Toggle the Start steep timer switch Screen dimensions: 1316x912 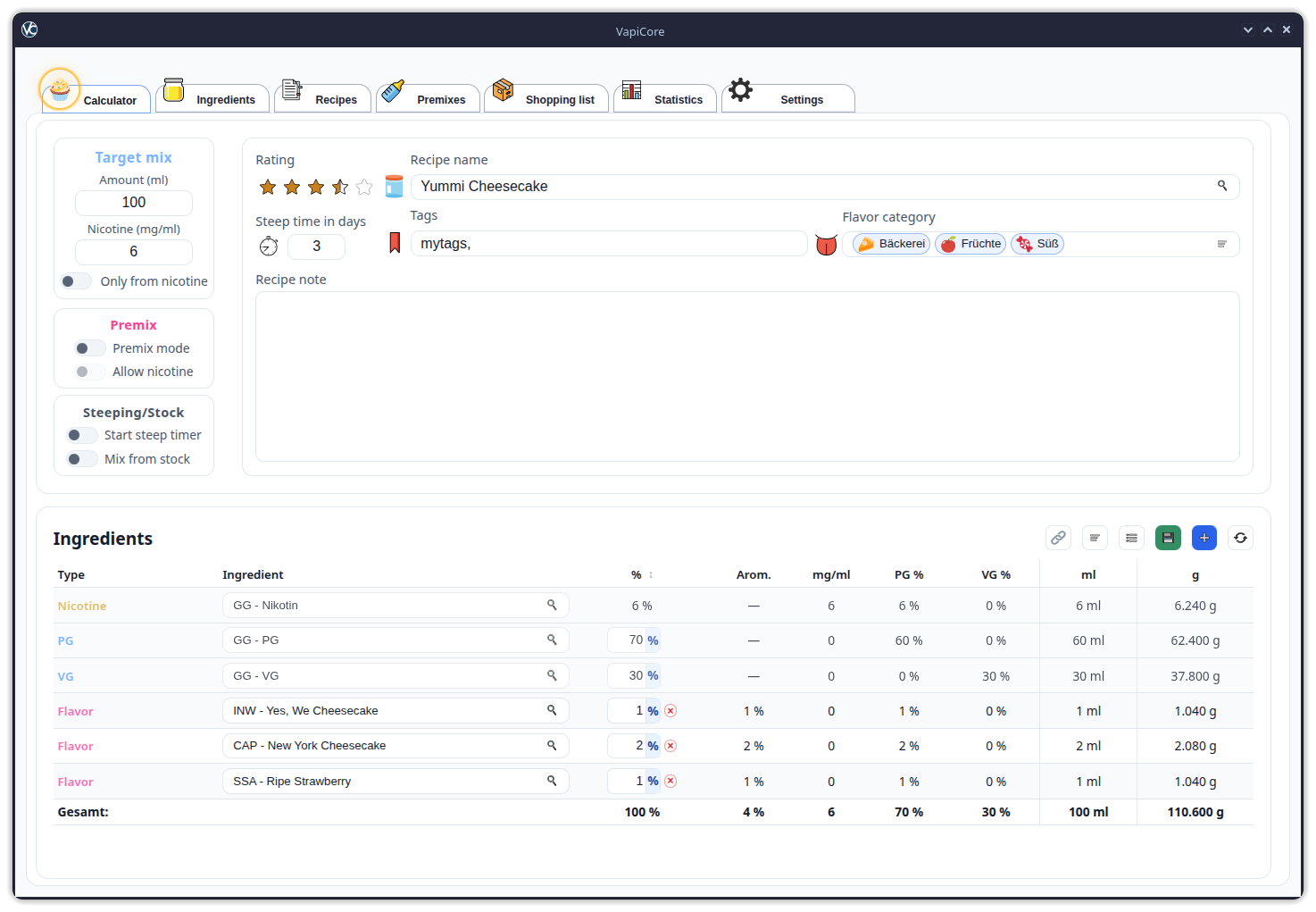click(x=81, y=435)
